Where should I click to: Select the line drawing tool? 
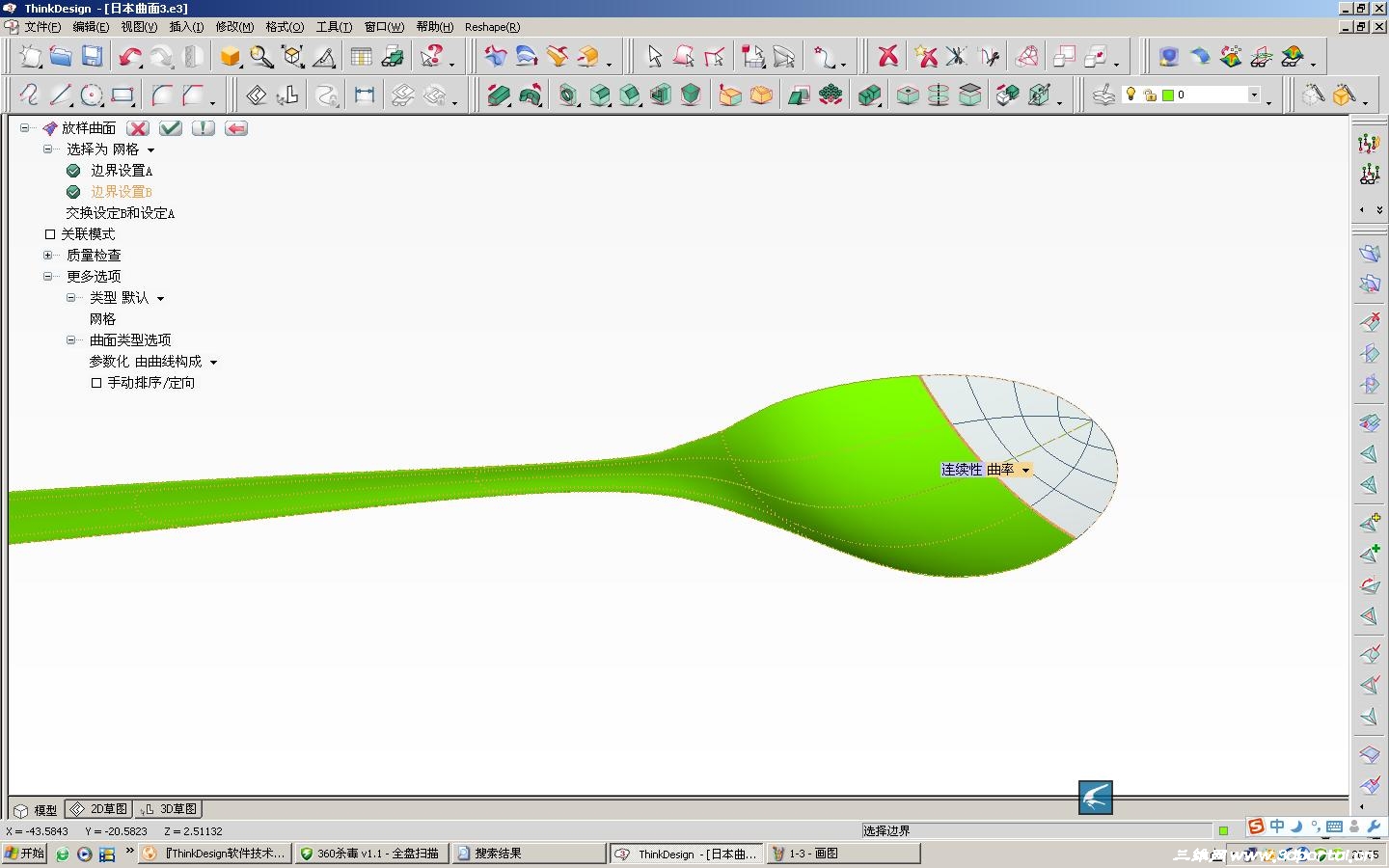(61, 95)
